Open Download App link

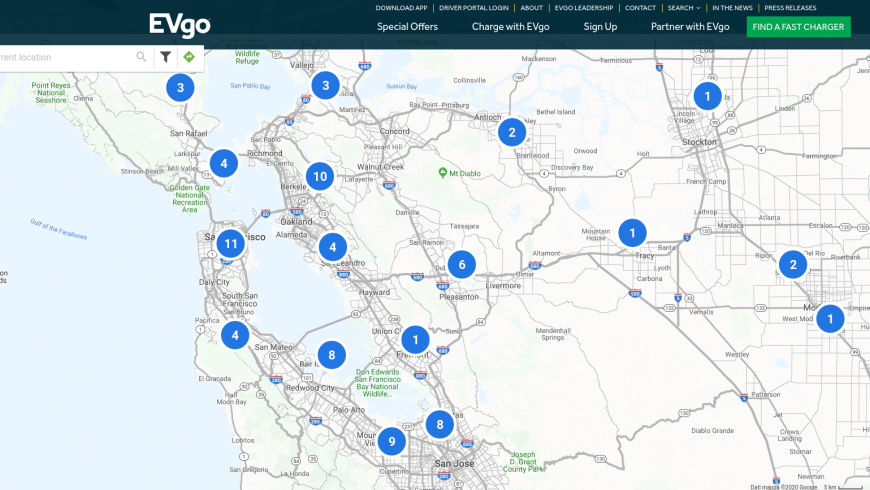pos(401,8)
